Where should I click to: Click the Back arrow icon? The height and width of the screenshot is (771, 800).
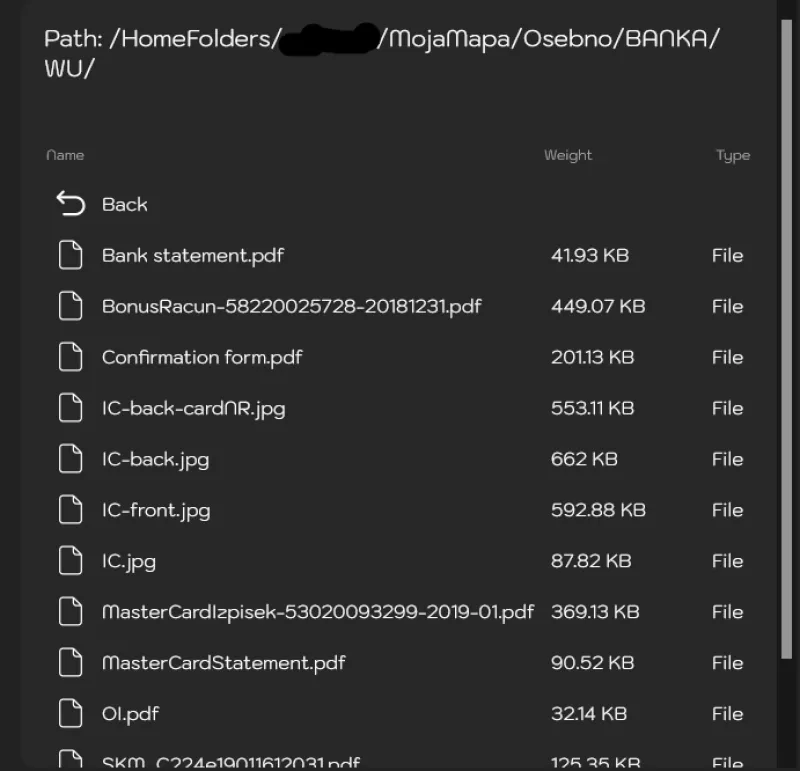tap(70, 204)
